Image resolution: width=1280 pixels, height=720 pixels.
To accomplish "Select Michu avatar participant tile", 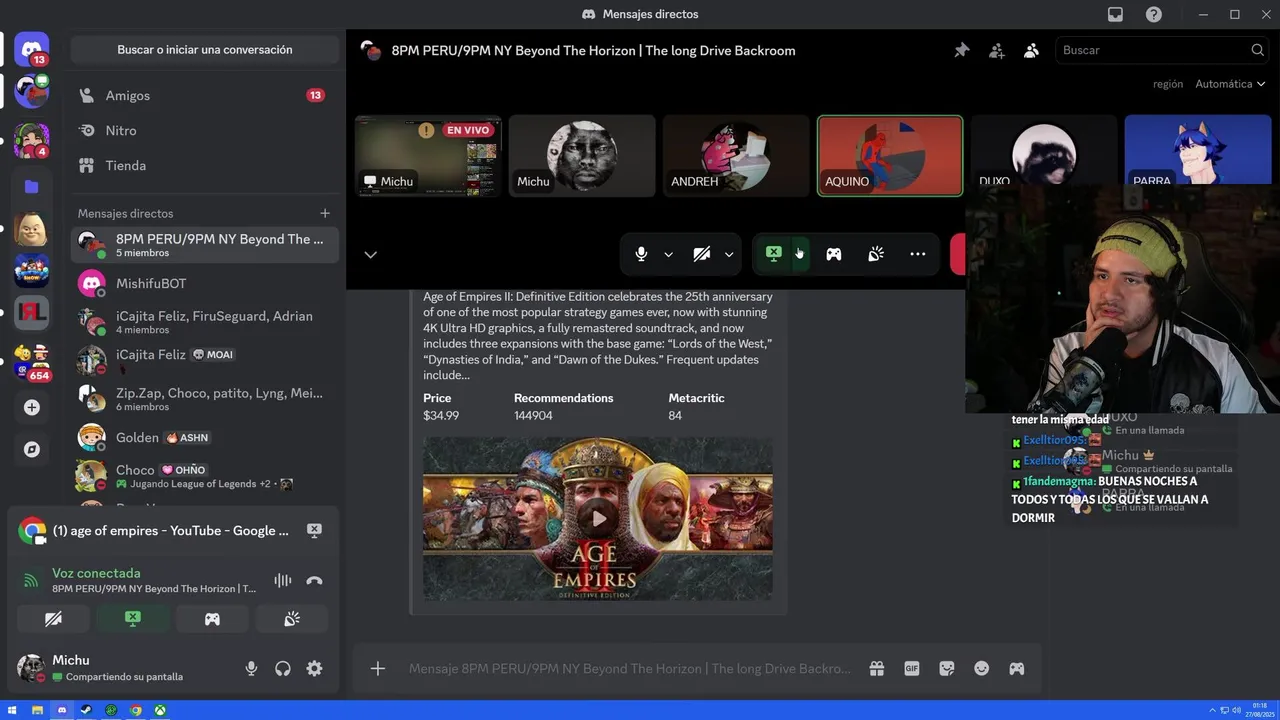I will tap(582, 155).
